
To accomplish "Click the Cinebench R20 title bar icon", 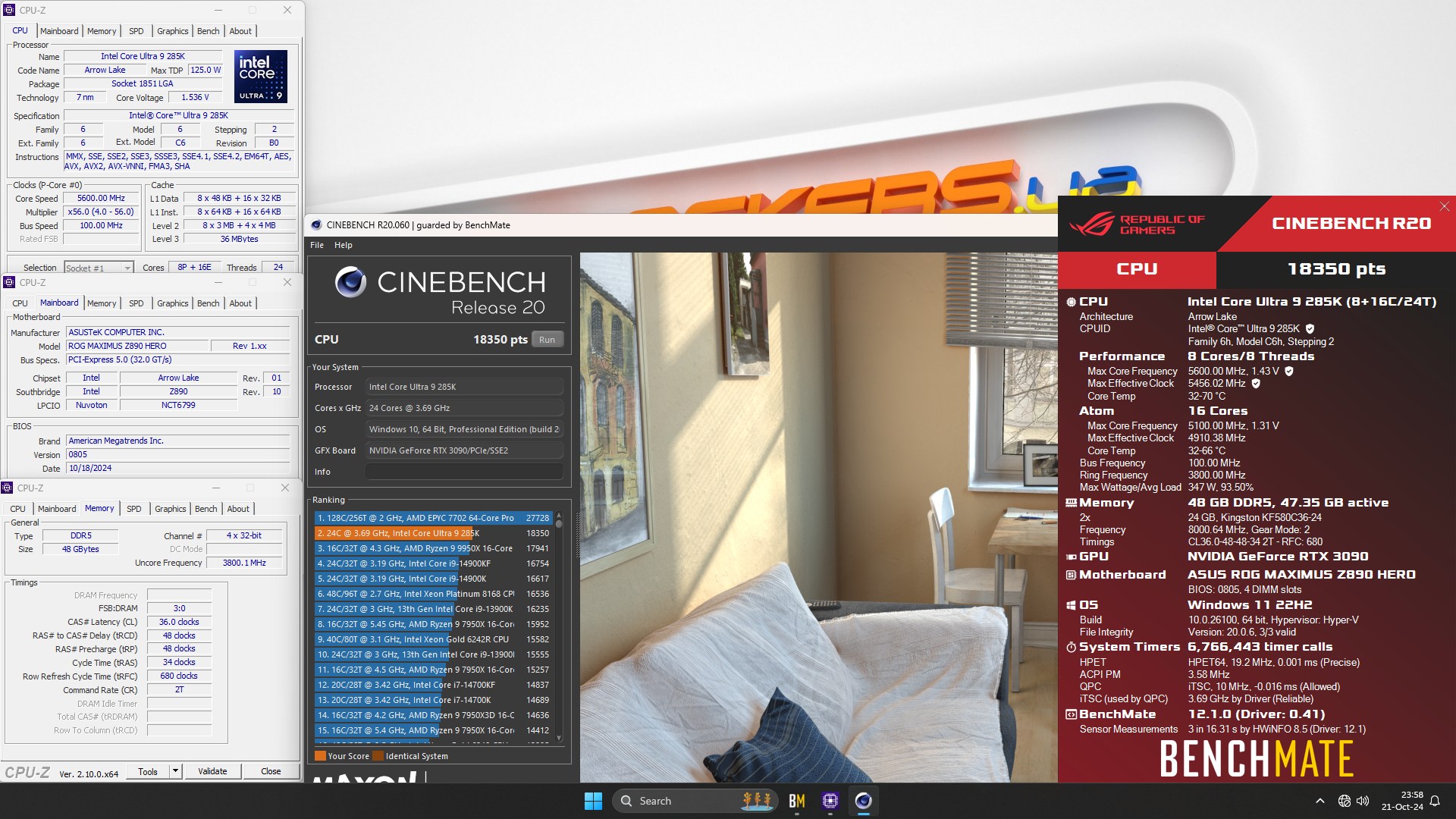I will 316,225.
